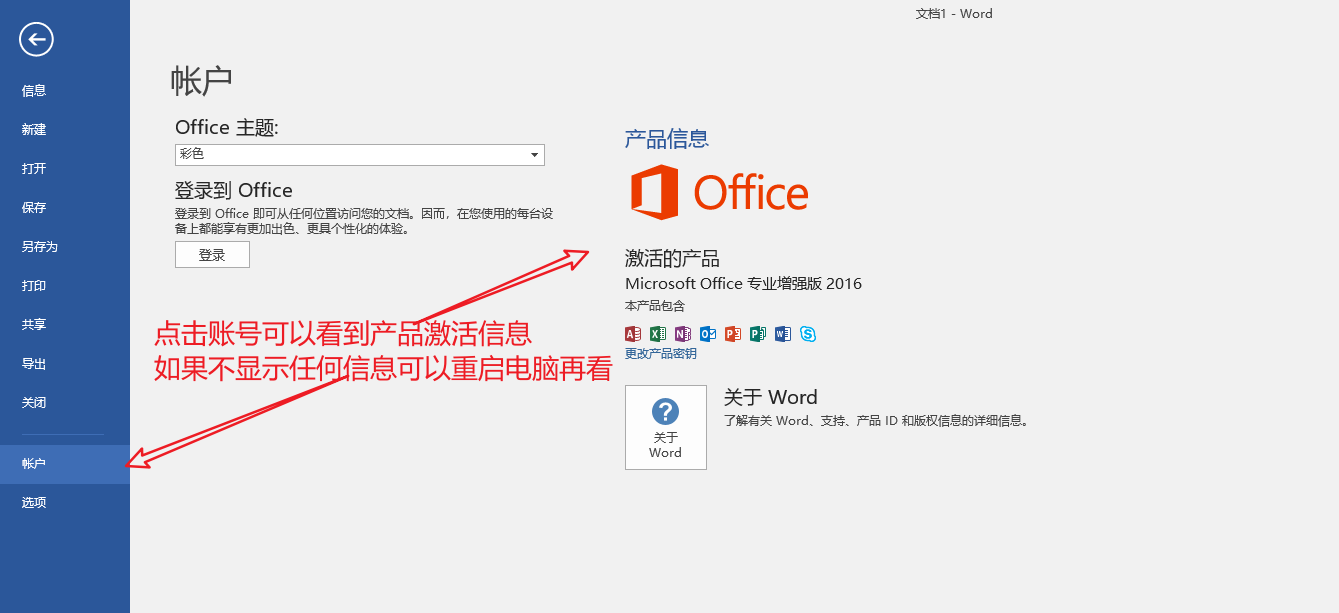1339x613 pixels.
Task: Click the OneNote product icon
Action: 683,334
